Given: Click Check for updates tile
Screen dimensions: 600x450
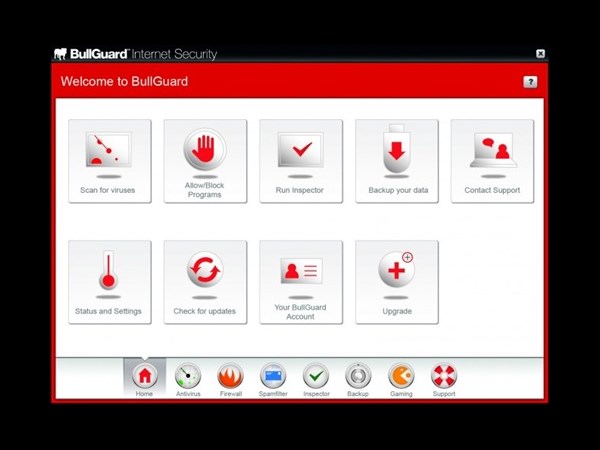Looking at the screenshot, I should pos(204,281).
